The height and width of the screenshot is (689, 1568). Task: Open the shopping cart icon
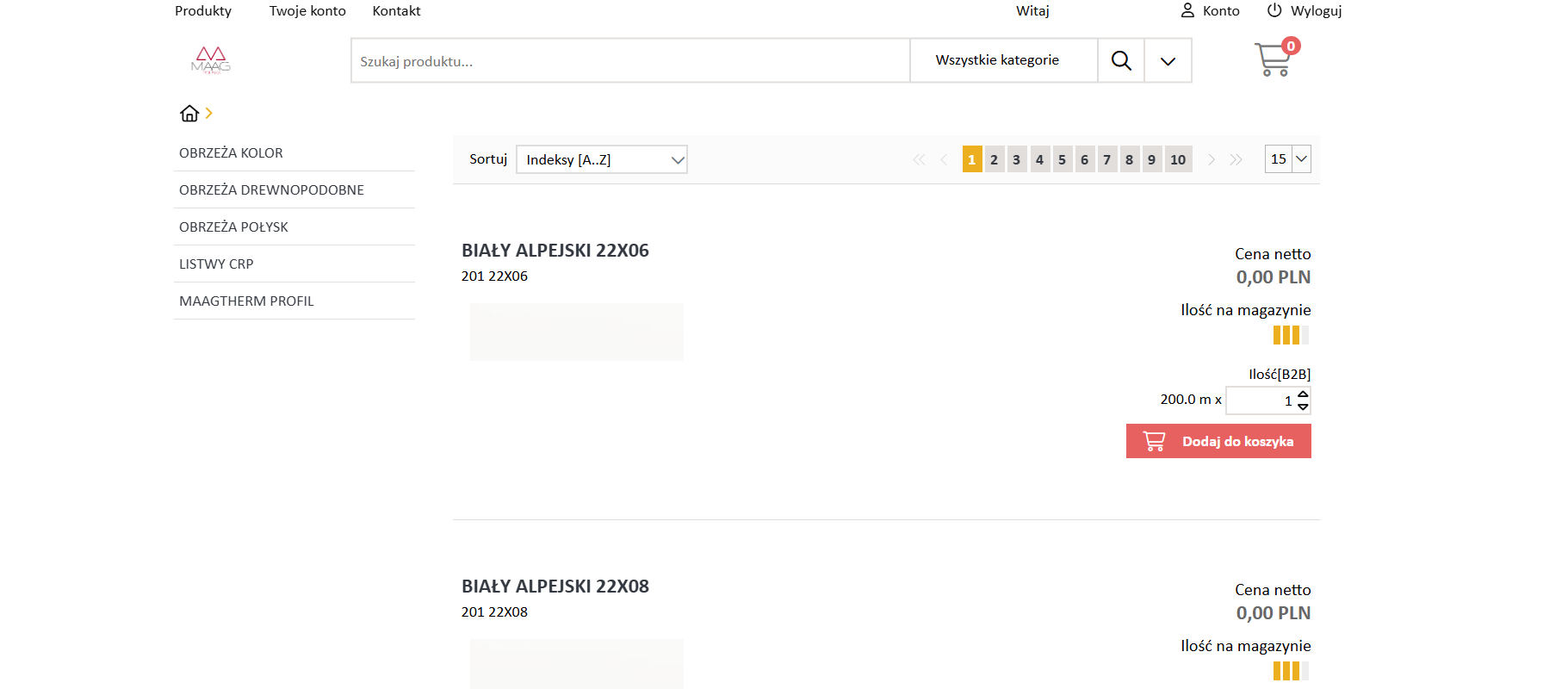point(1273,60)
